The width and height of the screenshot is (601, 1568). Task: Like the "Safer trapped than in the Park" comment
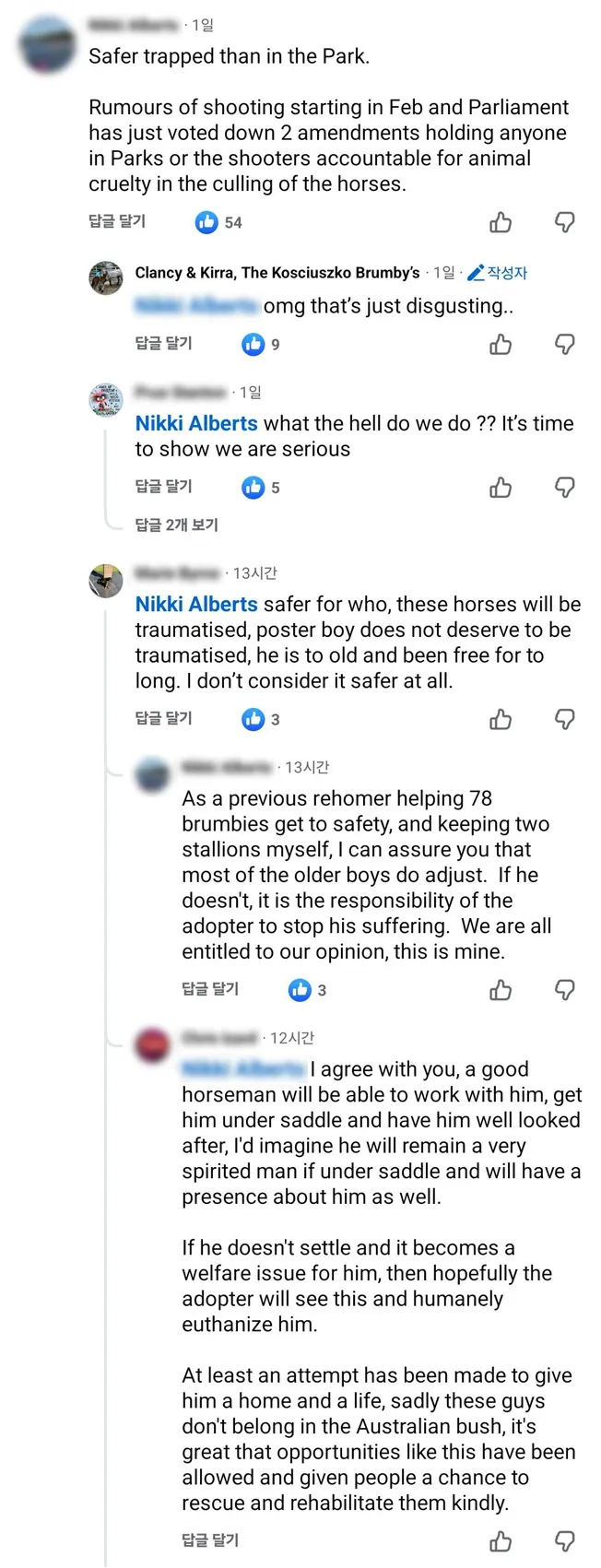(x=501, y=222)
